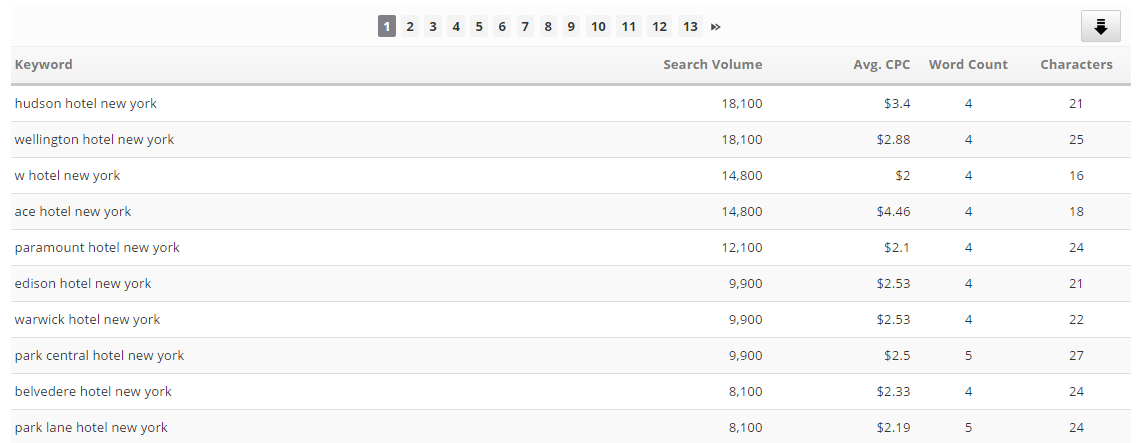Navigate to page 8 of results
This screenshot has width=1146, height=443.
[548, 27]
